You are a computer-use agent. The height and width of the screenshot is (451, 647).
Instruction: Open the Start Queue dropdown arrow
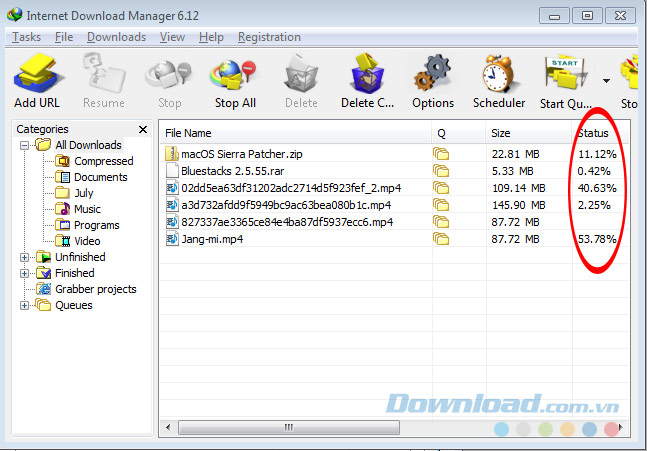(x=606, y=81)
